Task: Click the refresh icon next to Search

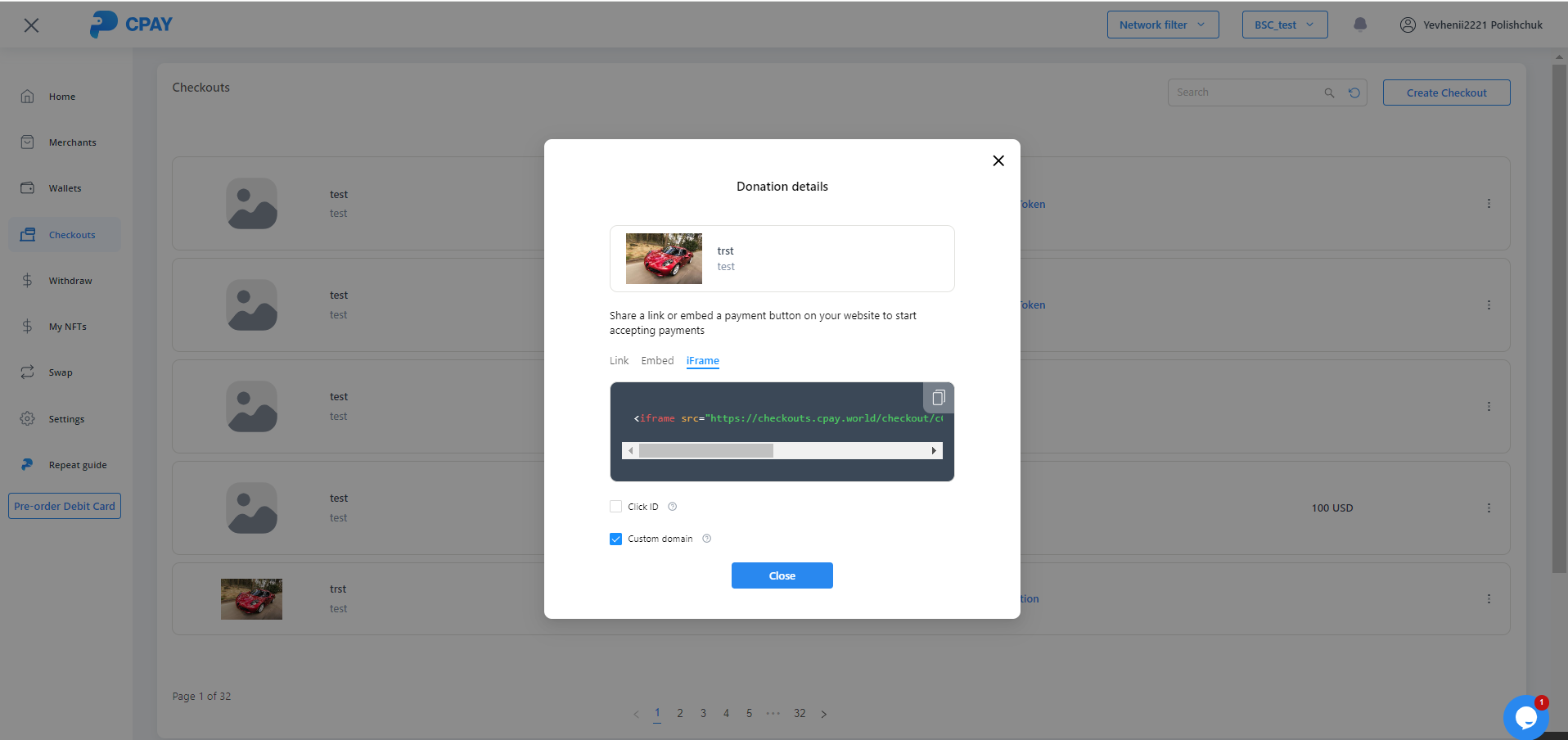Action: coord(1354,92)
